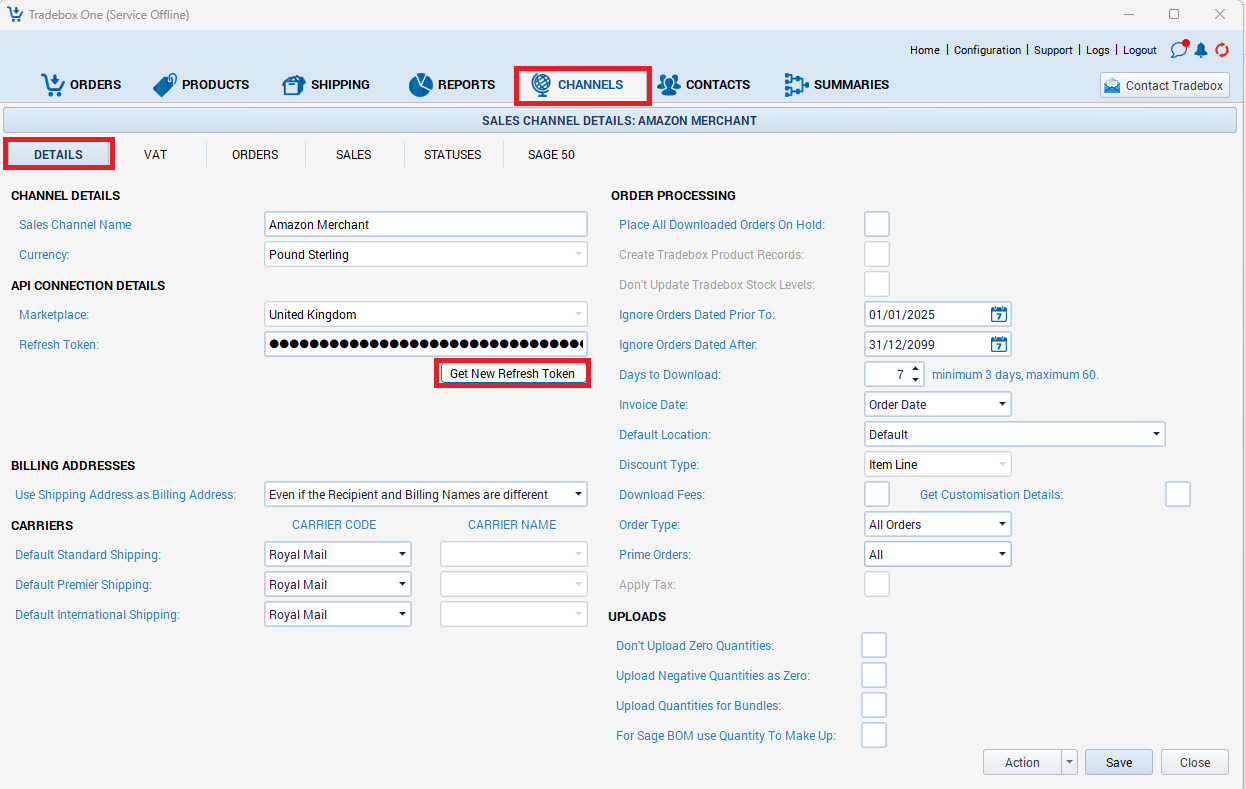Click the Summaries diagram icon
Image resolution: width=1246 pixels, height=789 pixels.
point(796,85)
